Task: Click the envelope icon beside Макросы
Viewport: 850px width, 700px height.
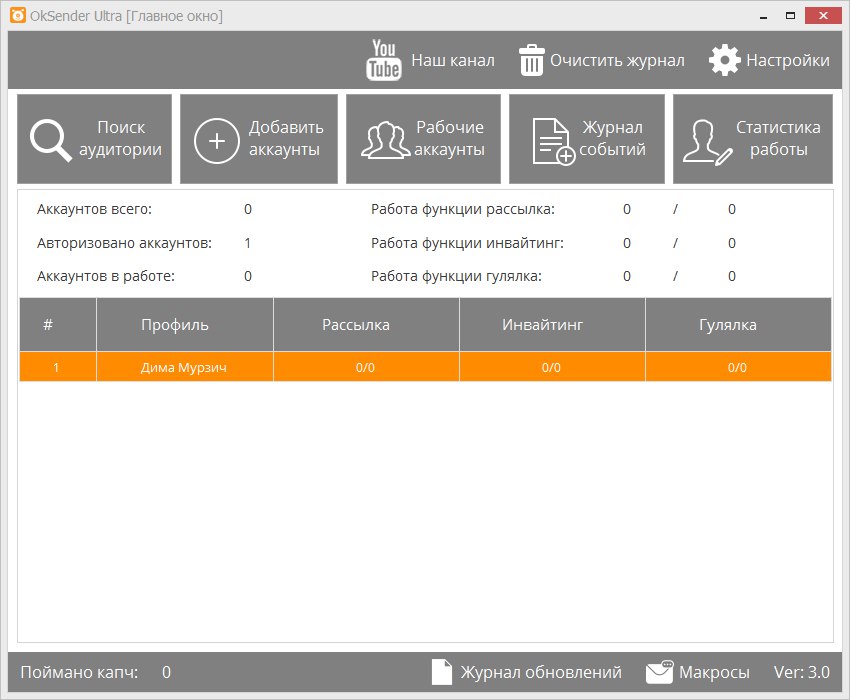Action: coord(659,672)
